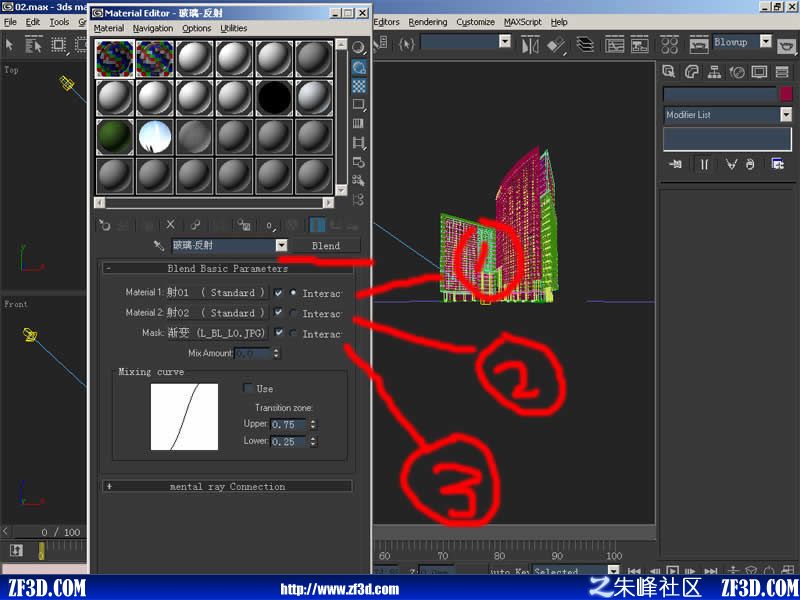The image size is (800, 600).
Task: Click the Remove Modifier trash icon
Action: (x=749, y=164)
